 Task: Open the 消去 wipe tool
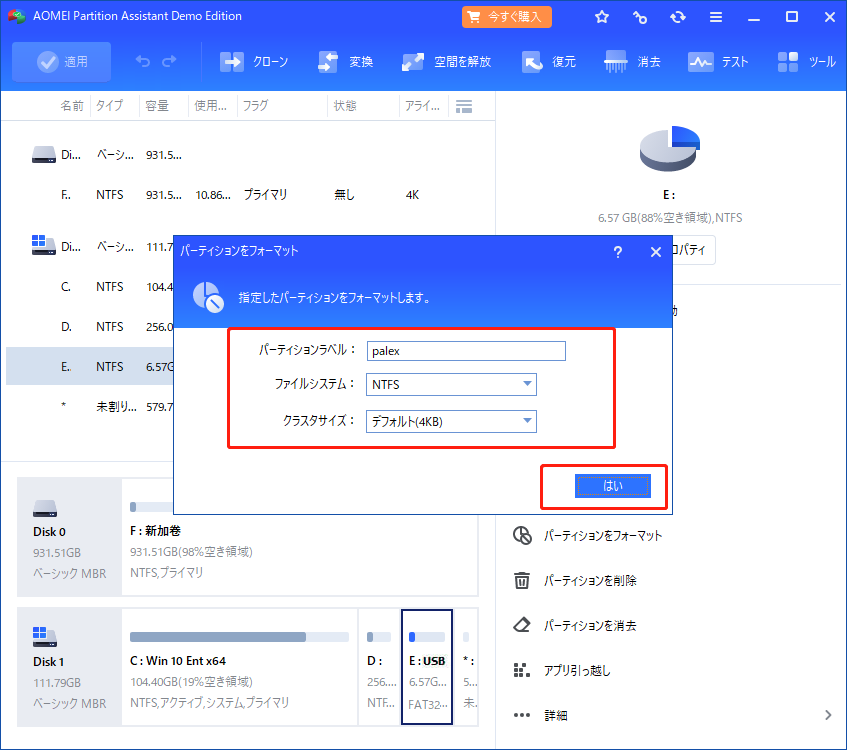(633, 62)
